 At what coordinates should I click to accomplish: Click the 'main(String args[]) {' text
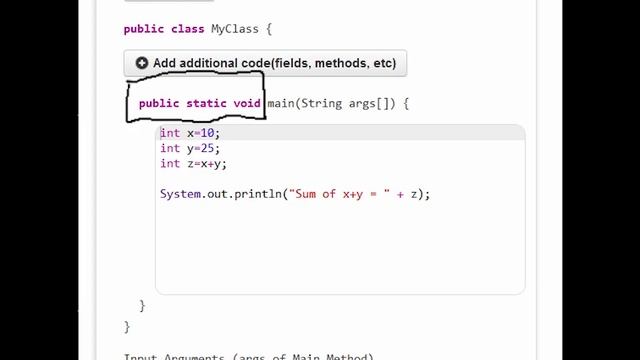pos(338,104)
